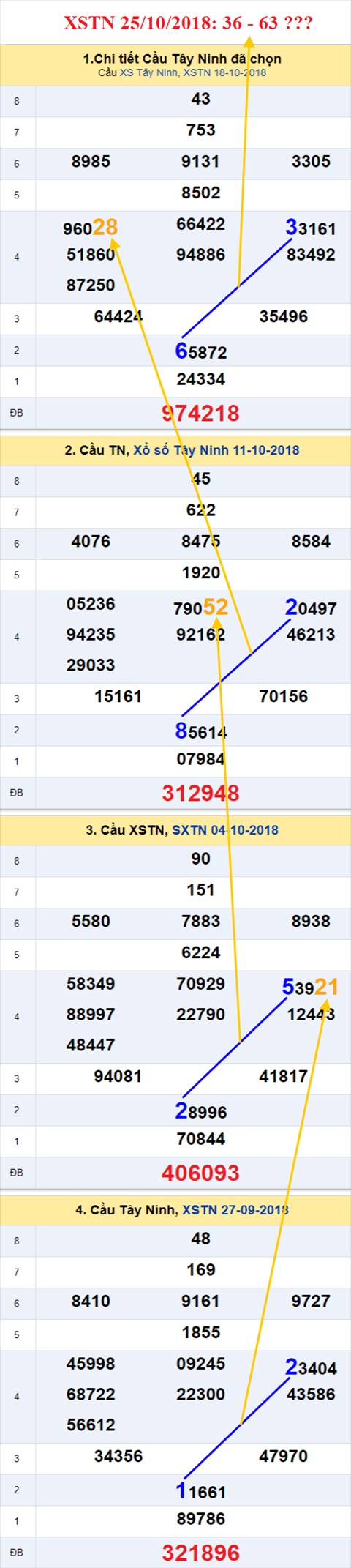Click number 28996 with blue 2
Viewport: 351px width, 1568px height.
[x=200, y=1111]
